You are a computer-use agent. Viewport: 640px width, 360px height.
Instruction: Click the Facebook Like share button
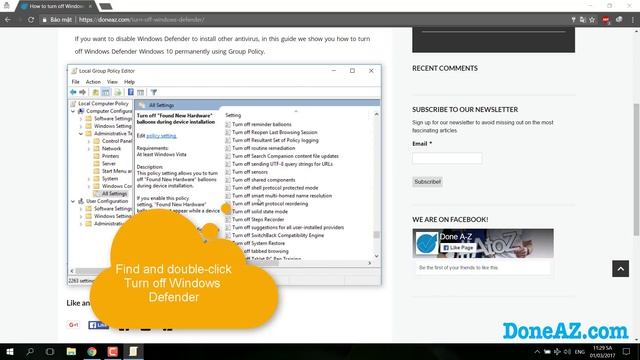click(x=98, y=325)
